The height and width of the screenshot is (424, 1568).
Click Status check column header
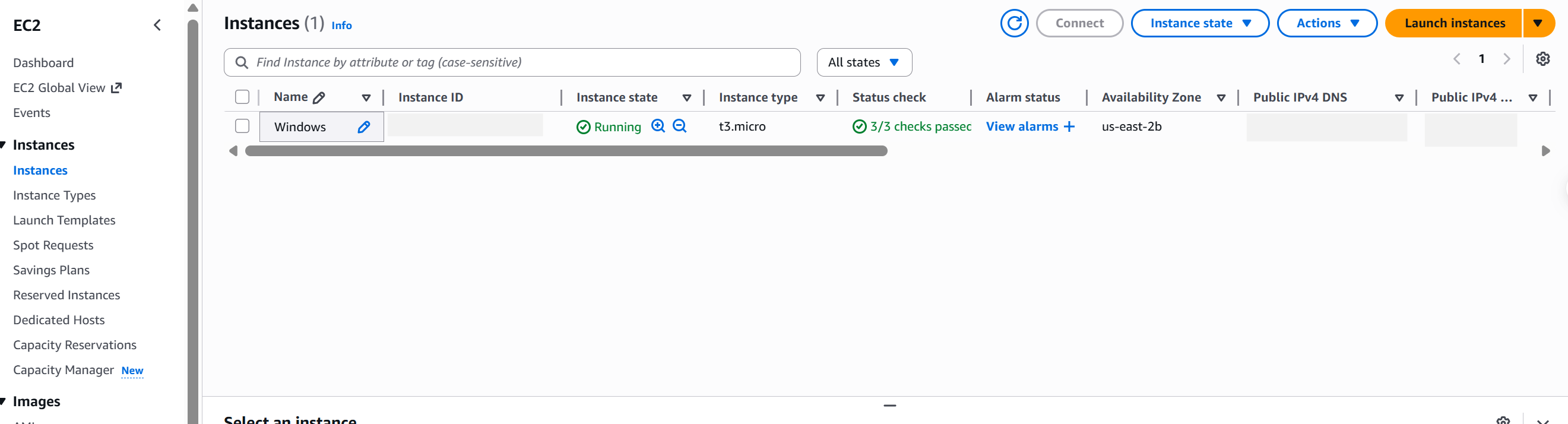pos(889,97)
